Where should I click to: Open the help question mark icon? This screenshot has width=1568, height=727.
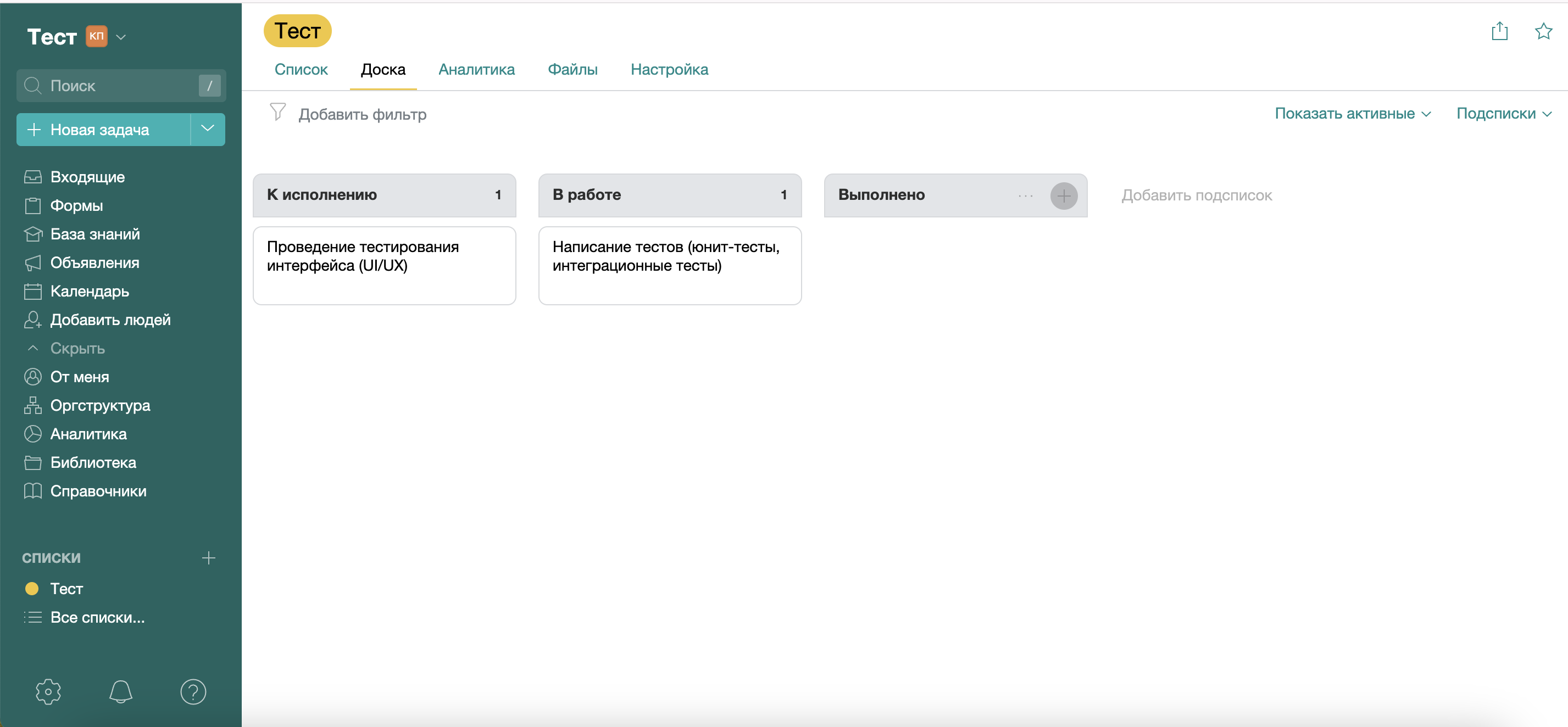click(193, 692)
